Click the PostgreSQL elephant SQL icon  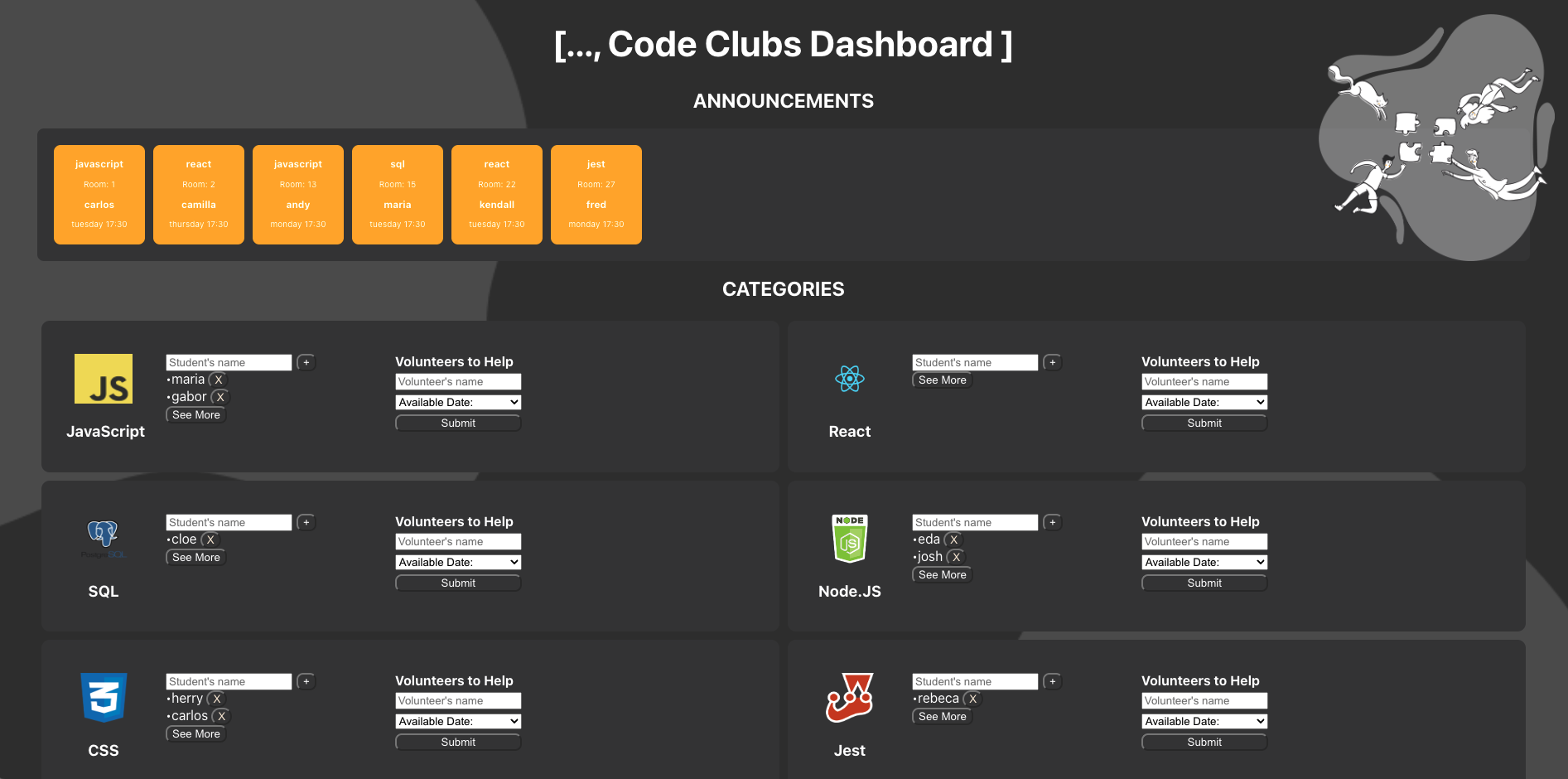click(104, 539)
